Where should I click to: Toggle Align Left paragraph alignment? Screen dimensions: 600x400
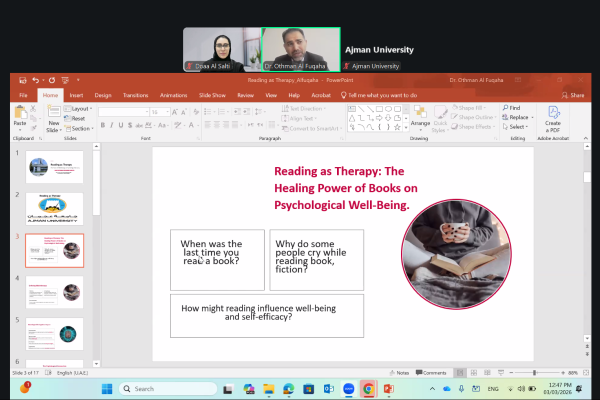pos(208,125)
